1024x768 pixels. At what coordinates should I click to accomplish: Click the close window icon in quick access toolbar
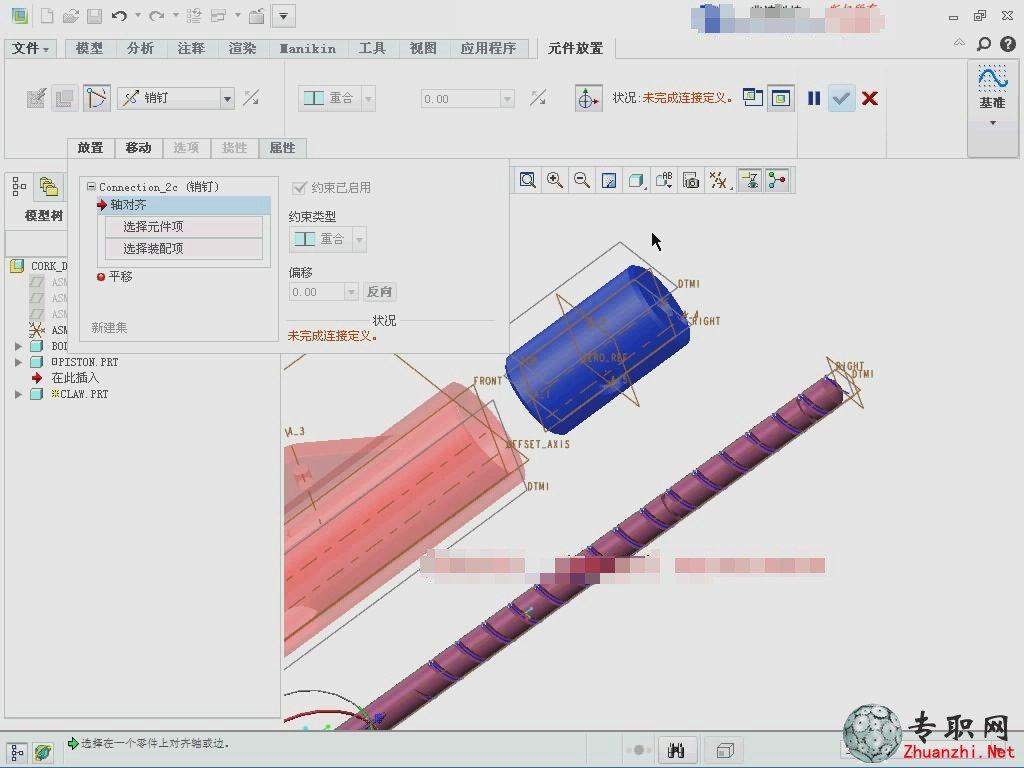pyautogui.click(x=256, y=16)
